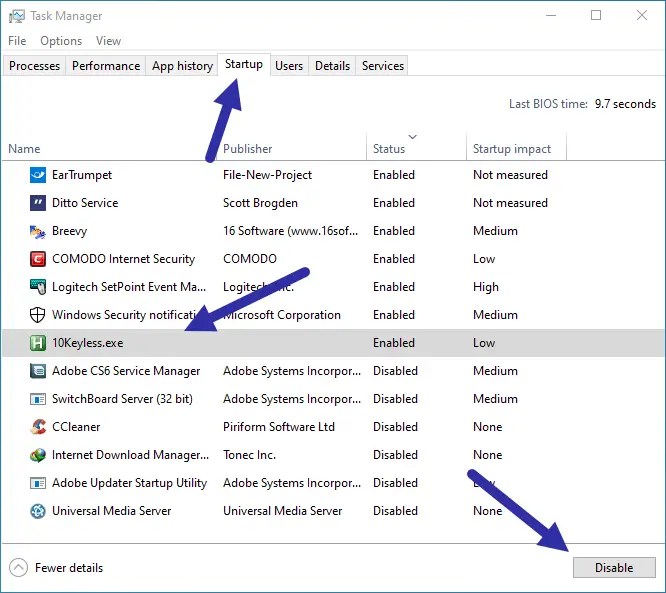Click the High startup impact value
This screenshot has width=666, height=593.
point(485,287)
